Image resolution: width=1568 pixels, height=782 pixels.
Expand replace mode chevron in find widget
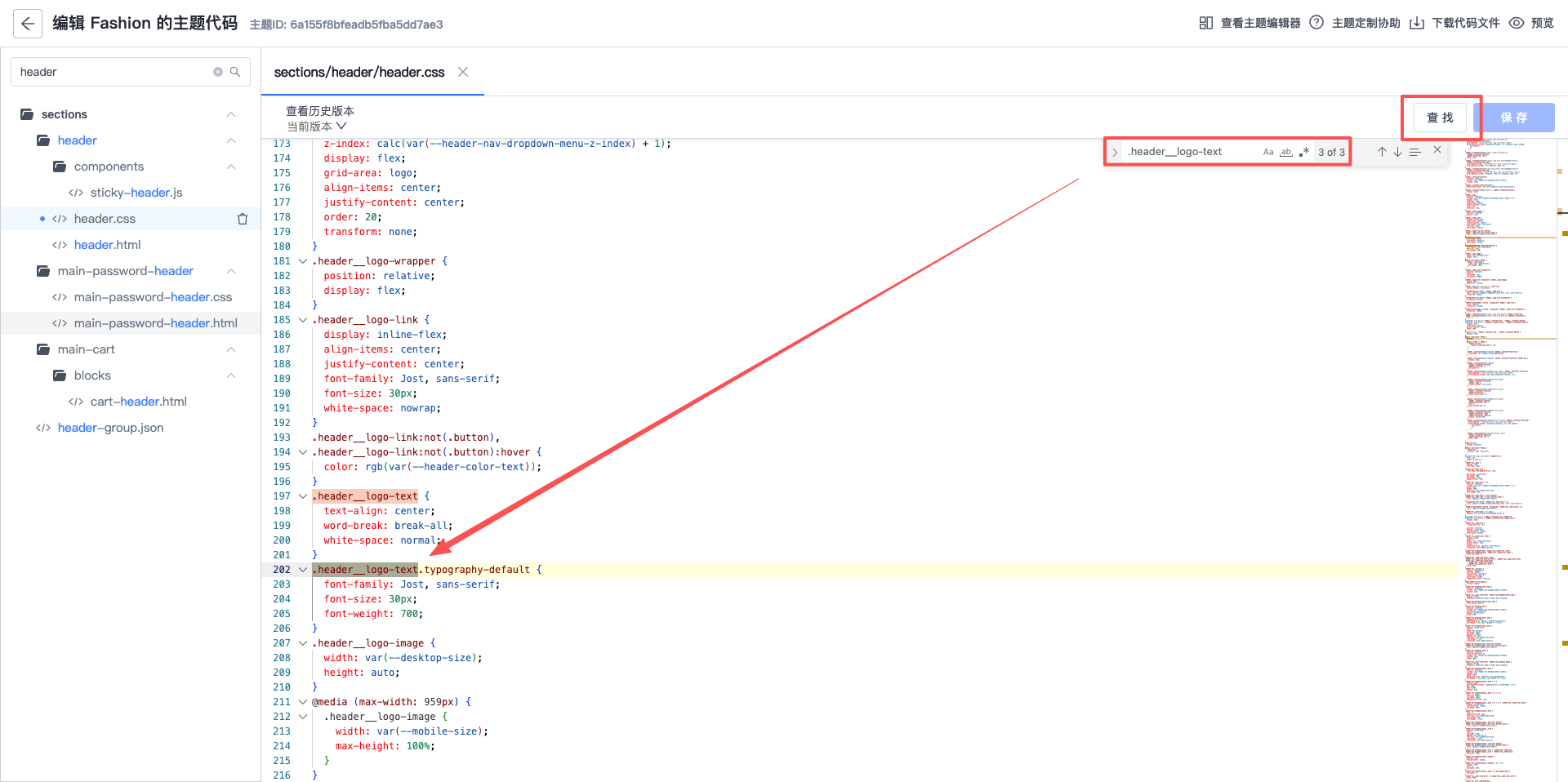(x=1115, y=152)
